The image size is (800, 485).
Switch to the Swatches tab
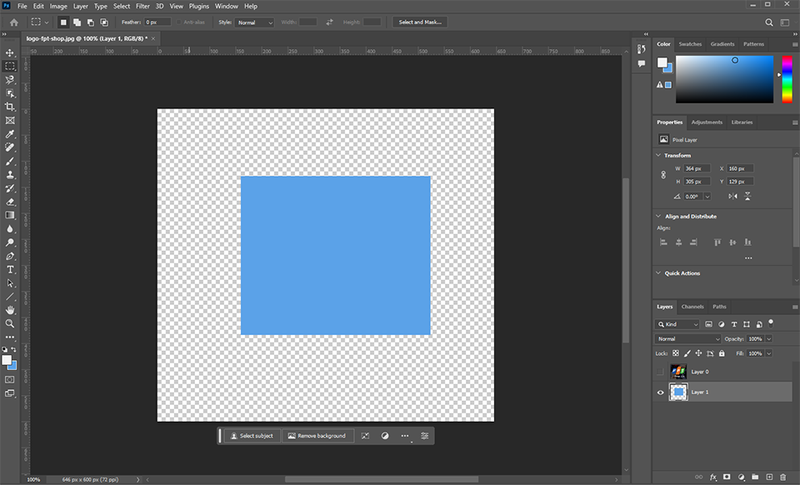[690, 44]
